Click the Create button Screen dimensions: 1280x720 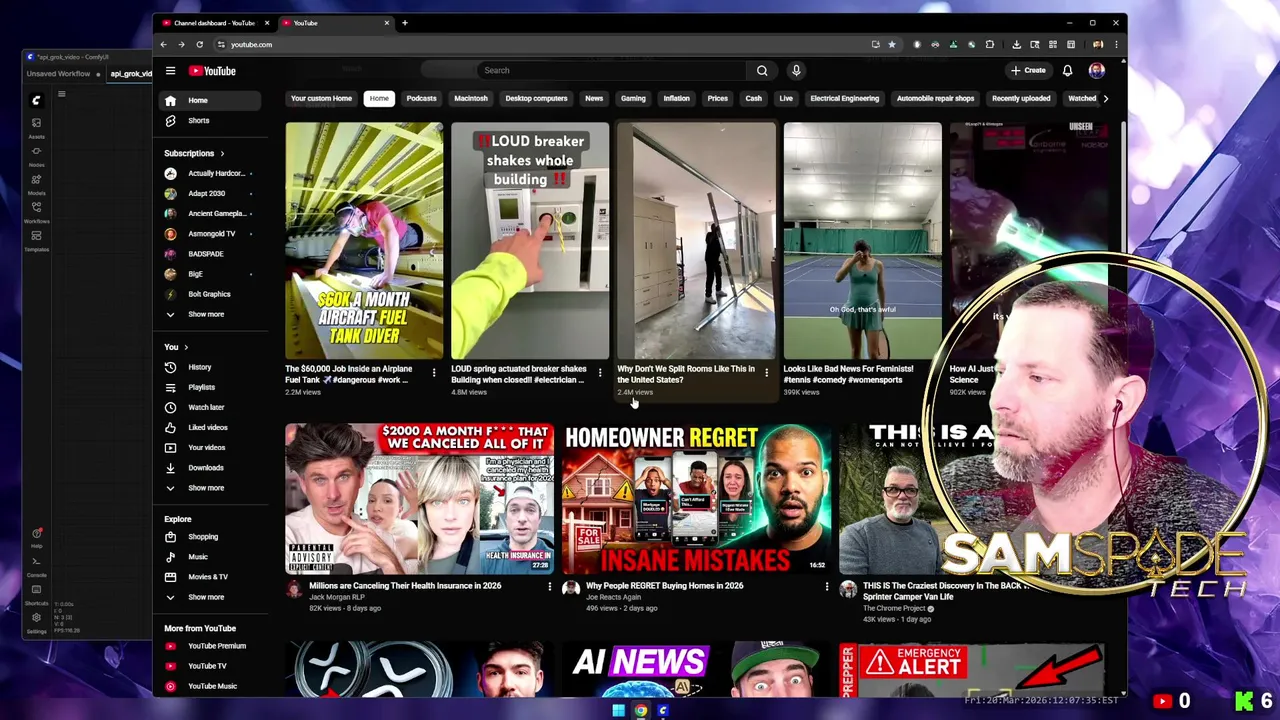1028,70
